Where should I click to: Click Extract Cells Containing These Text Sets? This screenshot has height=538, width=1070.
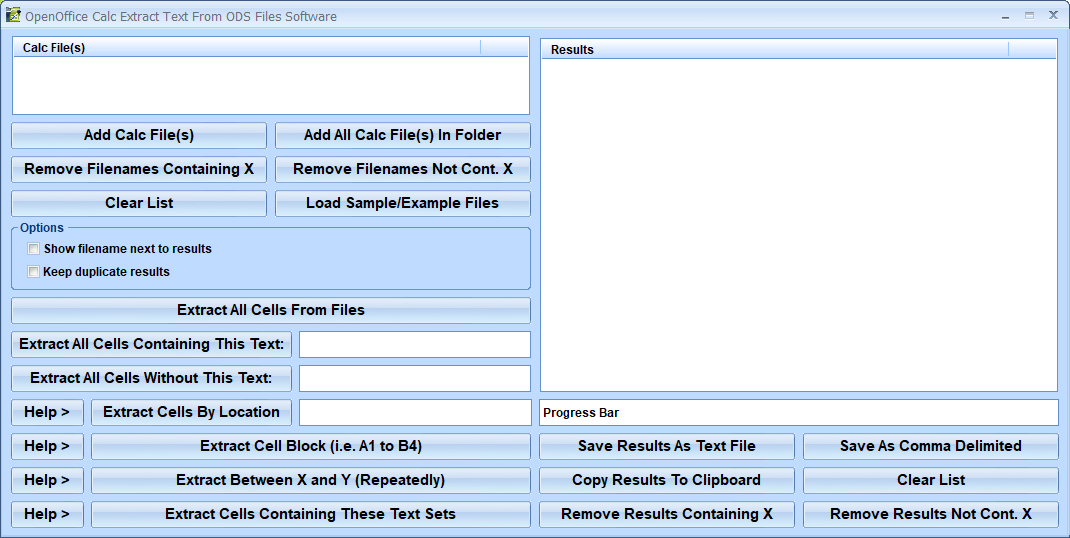310,515
